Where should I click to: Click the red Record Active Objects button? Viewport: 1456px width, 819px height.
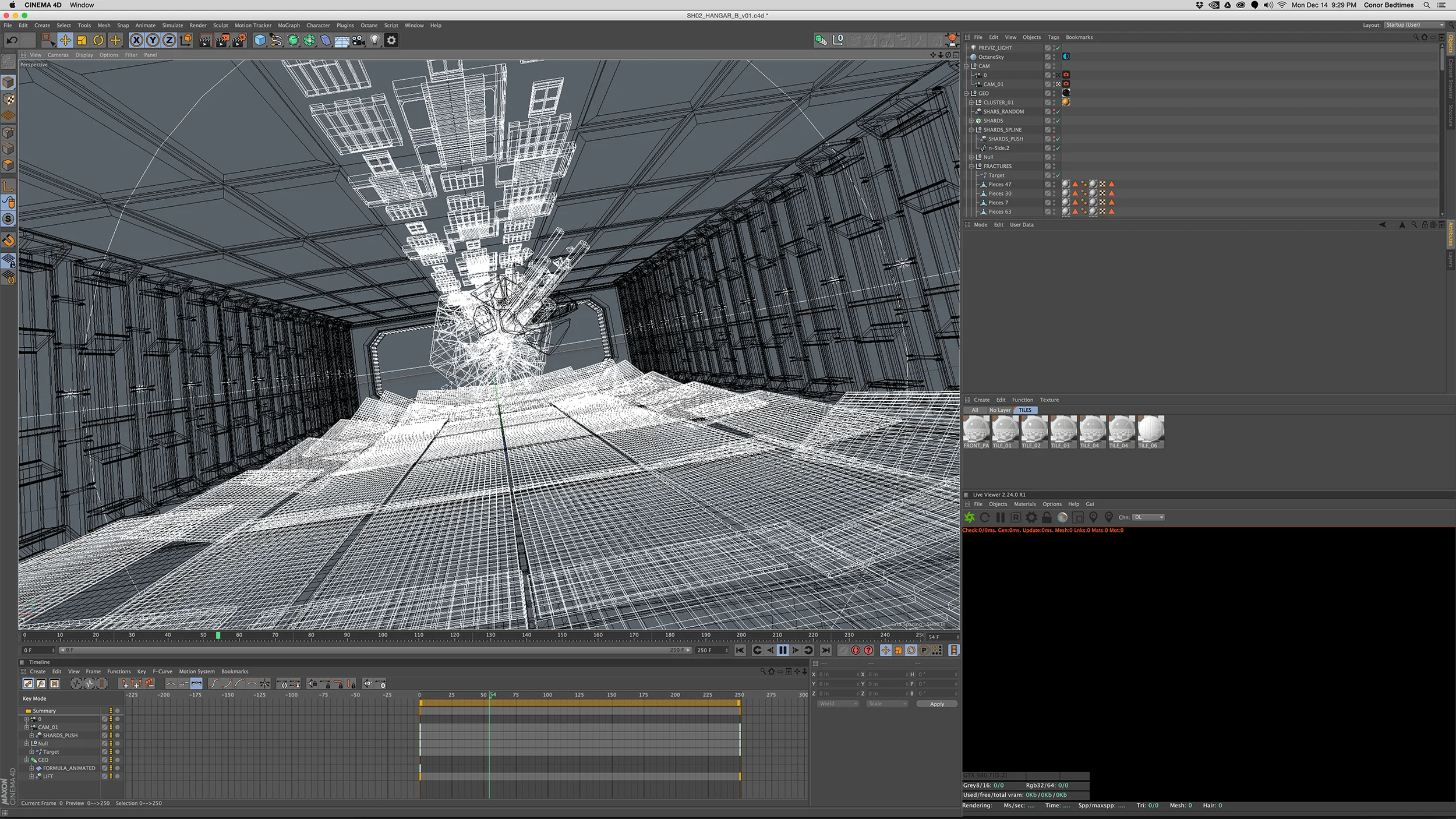tap(856, 650)
